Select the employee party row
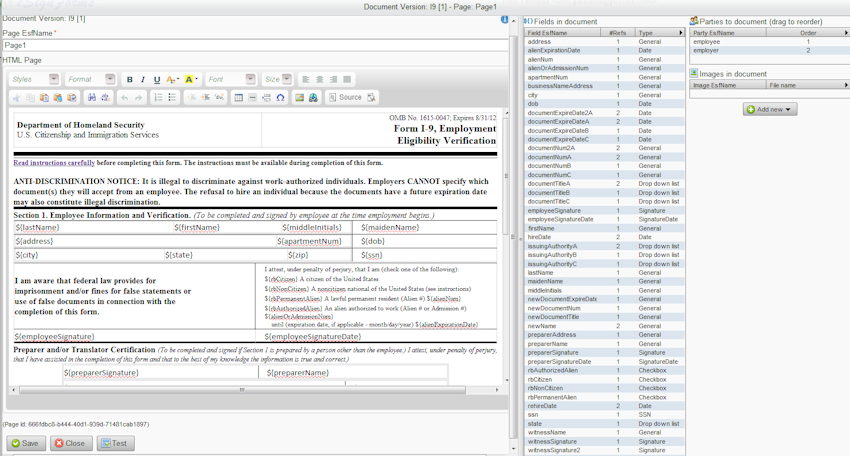850x456 pixels. (x=770, y=42)
